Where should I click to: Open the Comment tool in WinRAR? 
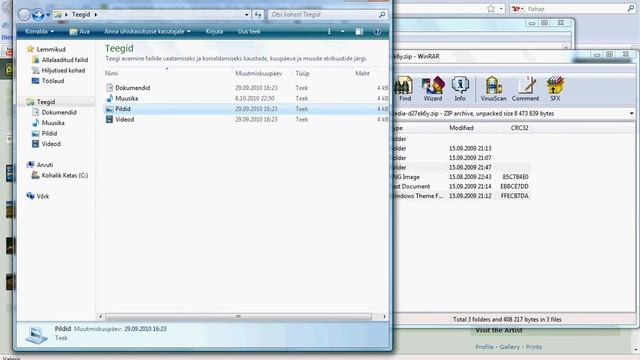(525, 89)
